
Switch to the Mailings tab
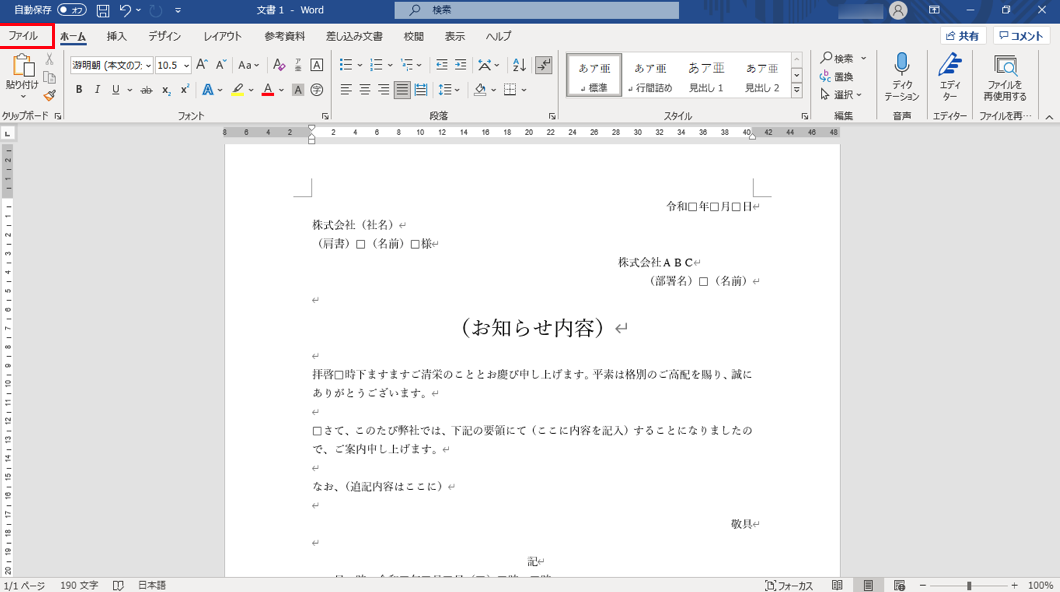click(354, 36)
